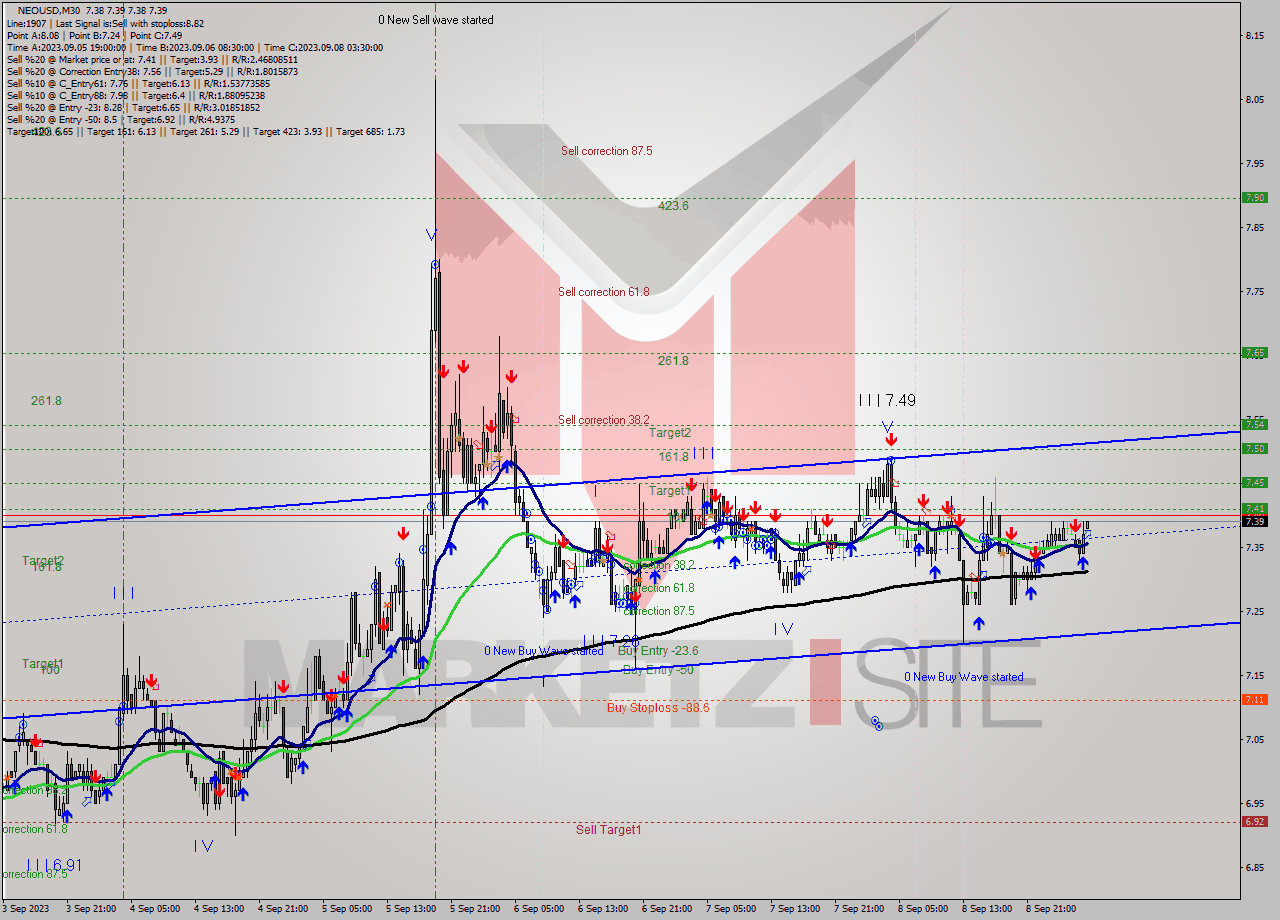The height and width of the screenshot is (920, 1280).
Task: Click the green 7.90 price tag
Action: (x=1254, y=198)
